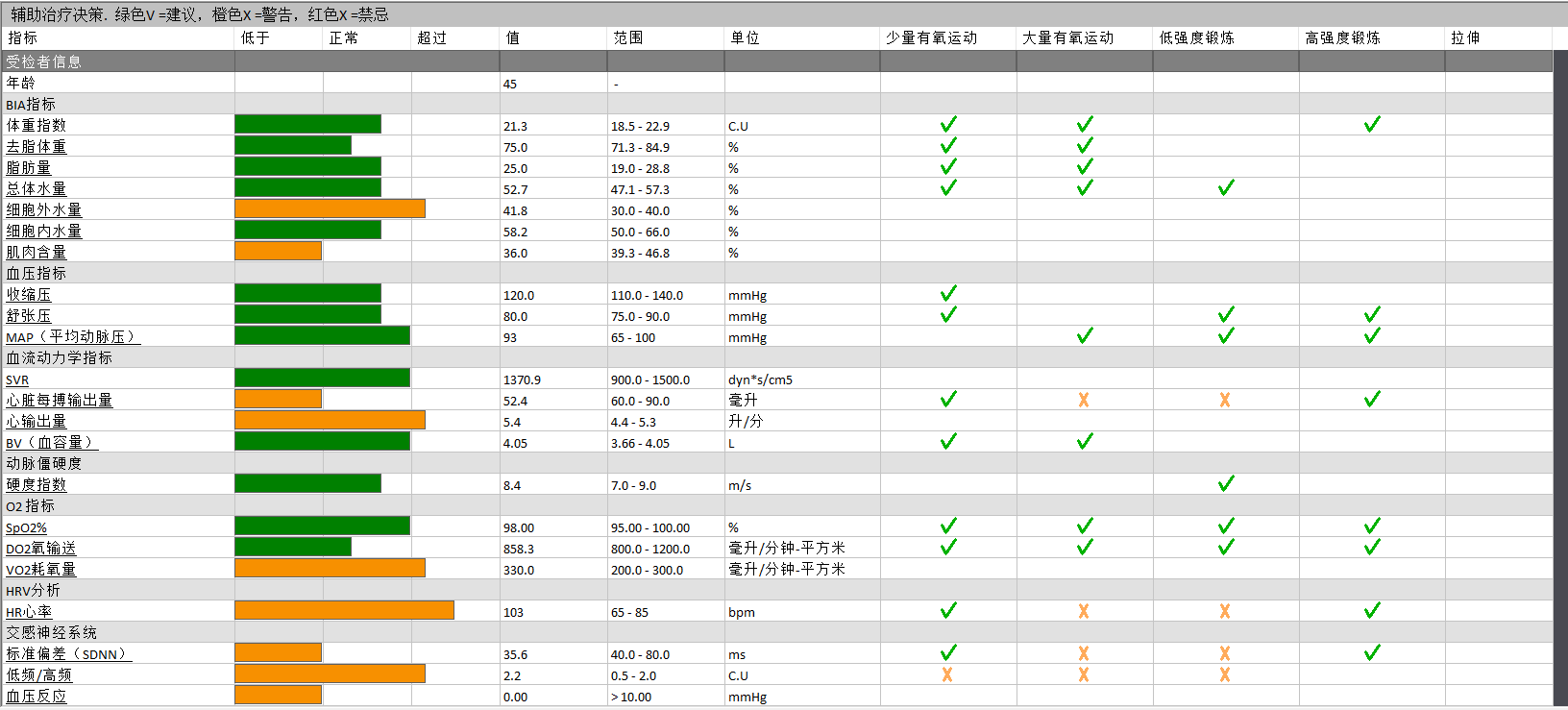This screenshot has width=1568, height=710.
Task: Click the 肌肉含量 indicator link
Action: tap(37, 252)
